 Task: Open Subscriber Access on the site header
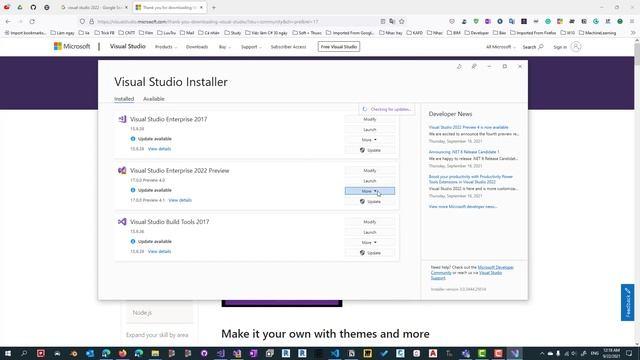288,47
